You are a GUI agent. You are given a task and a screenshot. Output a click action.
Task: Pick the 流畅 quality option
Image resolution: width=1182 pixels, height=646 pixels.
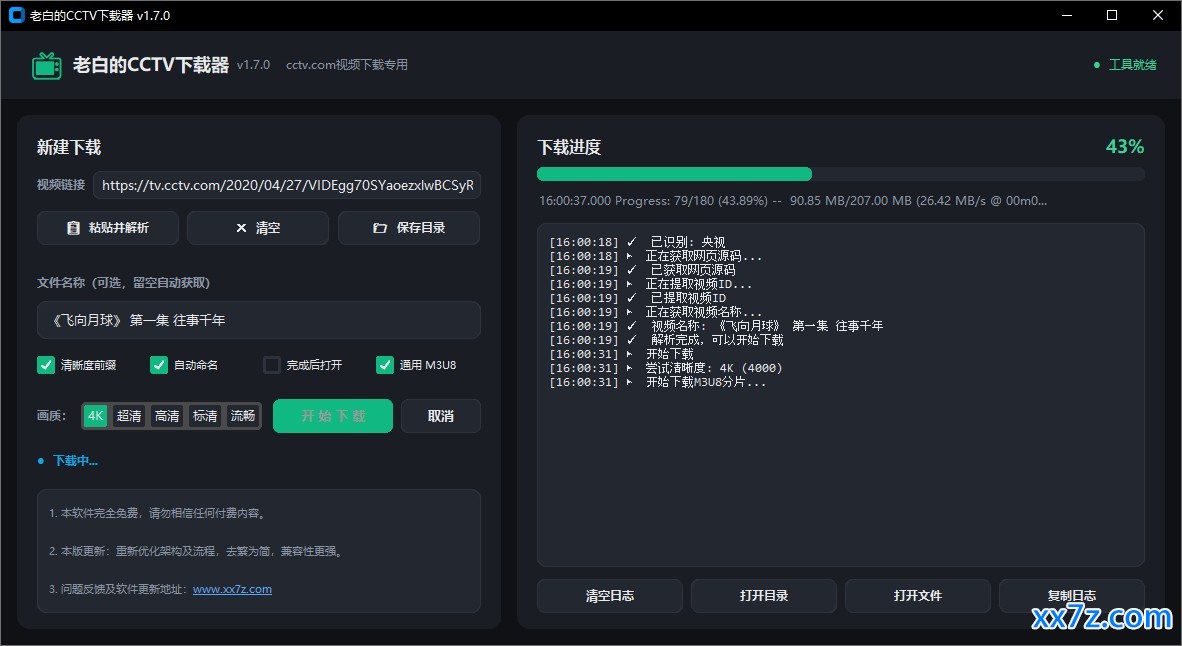pos(242,415)
